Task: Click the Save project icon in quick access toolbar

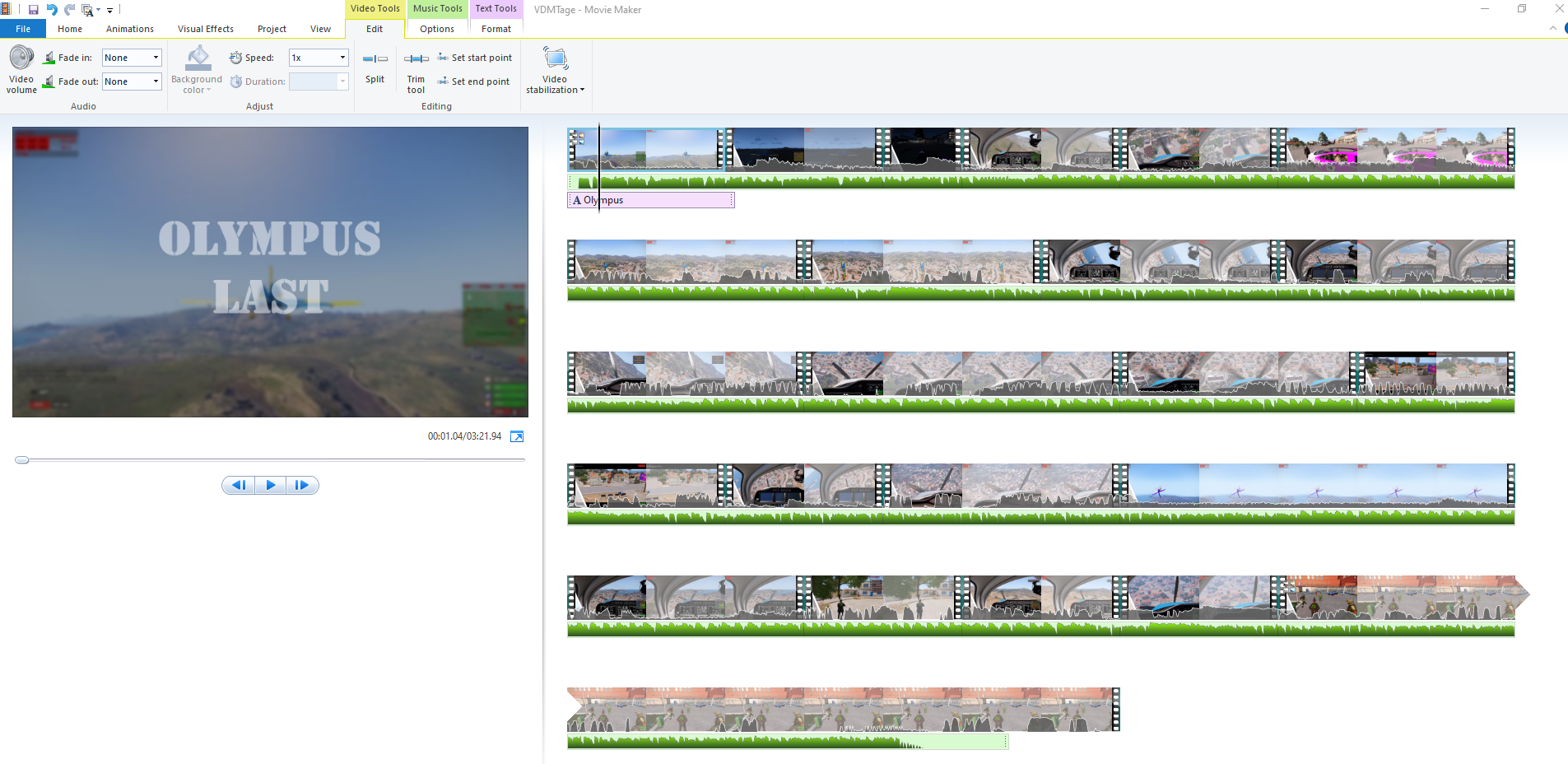Action: 33,10
